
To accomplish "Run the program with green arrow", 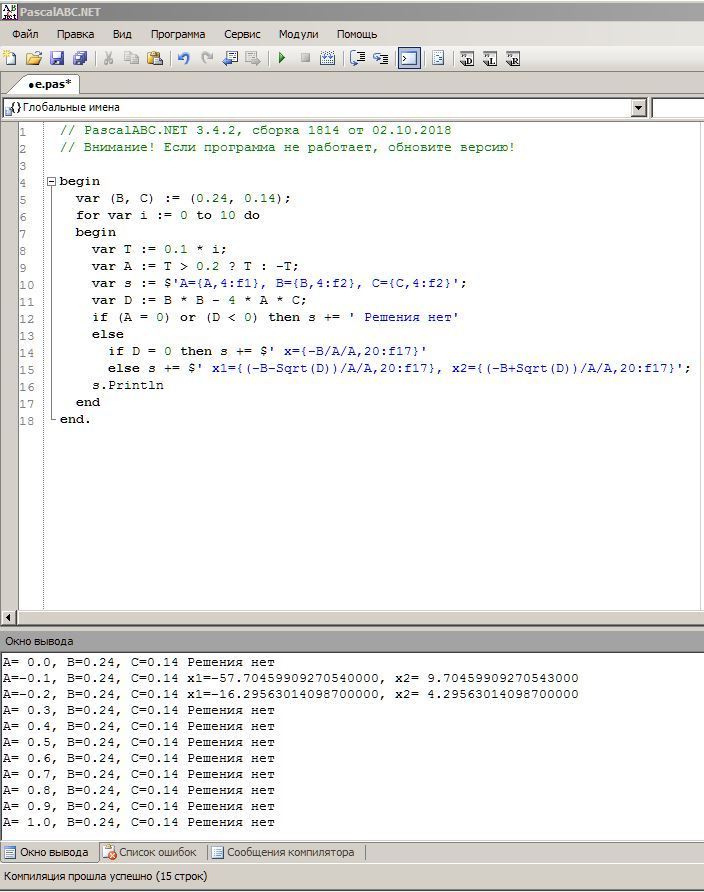I will [281, 58].
